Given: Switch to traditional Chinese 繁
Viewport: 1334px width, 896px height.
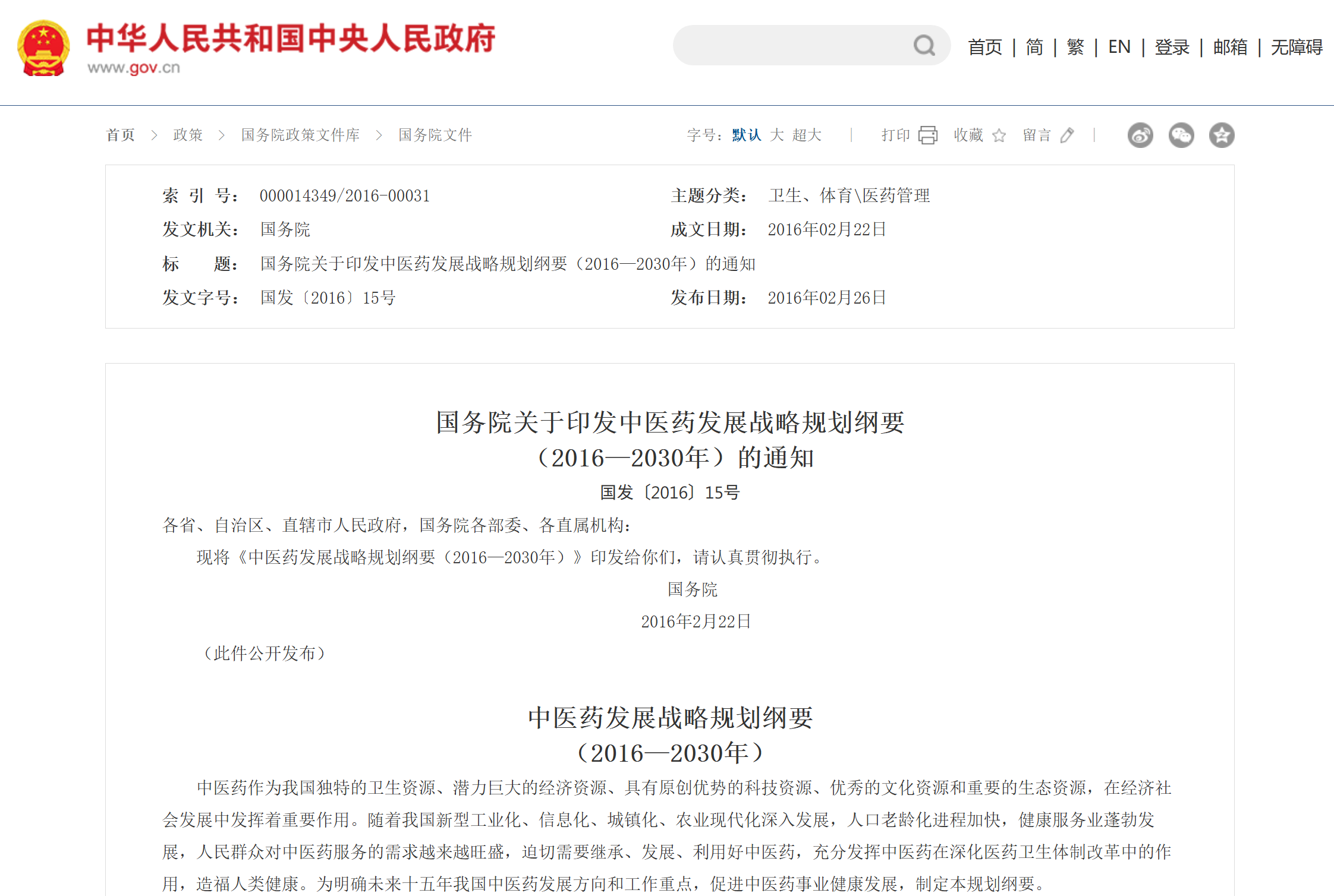Looking at the screenshot, I should pyautogui.click(x=1075, y=47).
